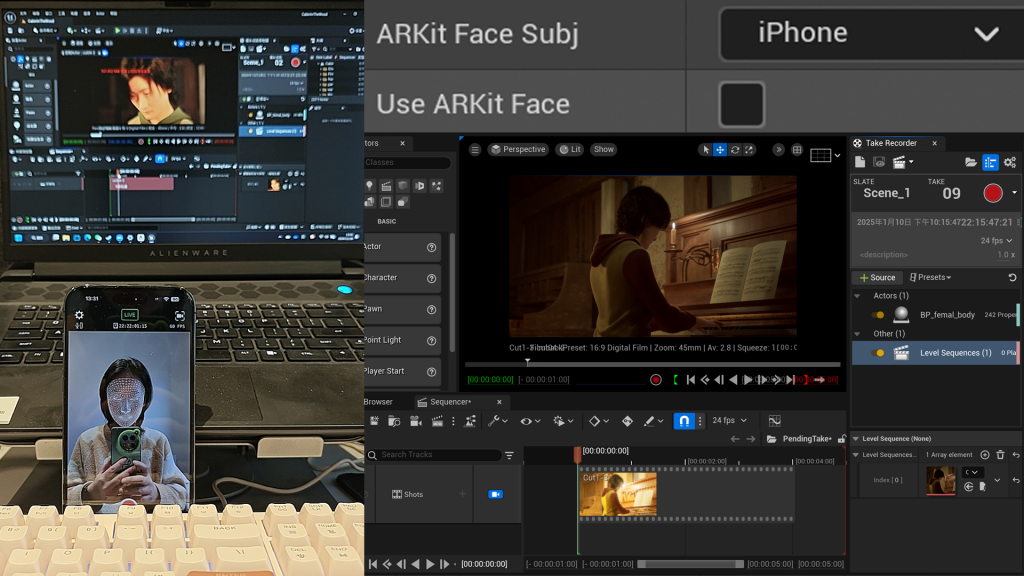Start recording with the red Take Recorder button
1024x576 pixels.
click(x=993, y=193)
